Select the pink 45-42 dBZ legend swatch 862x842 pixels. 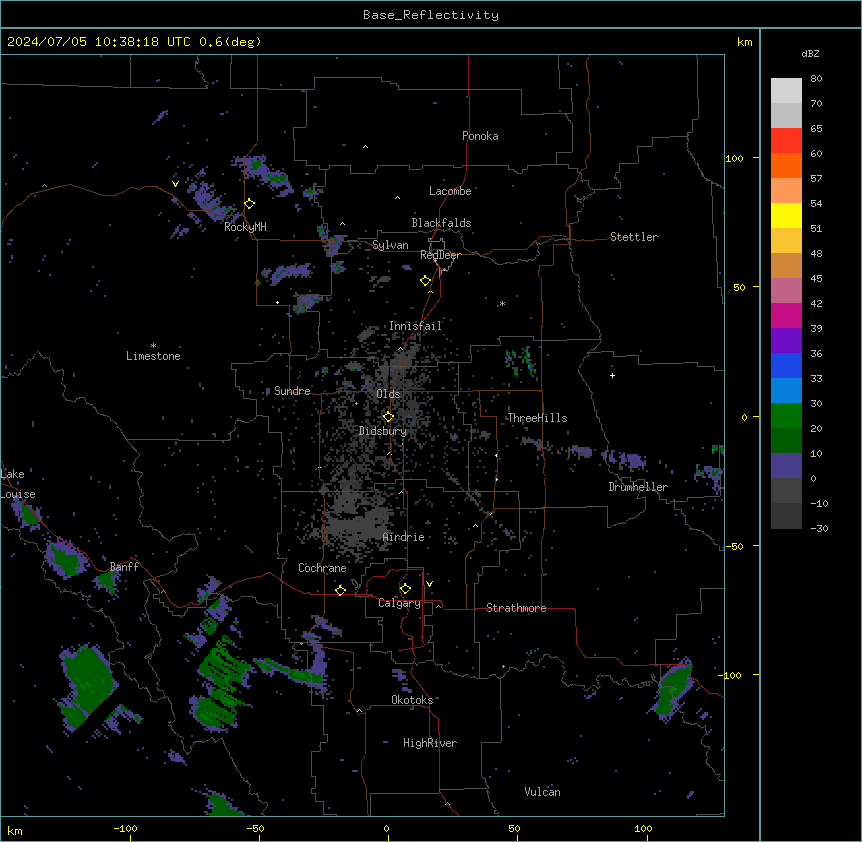(x=786, y=290)
